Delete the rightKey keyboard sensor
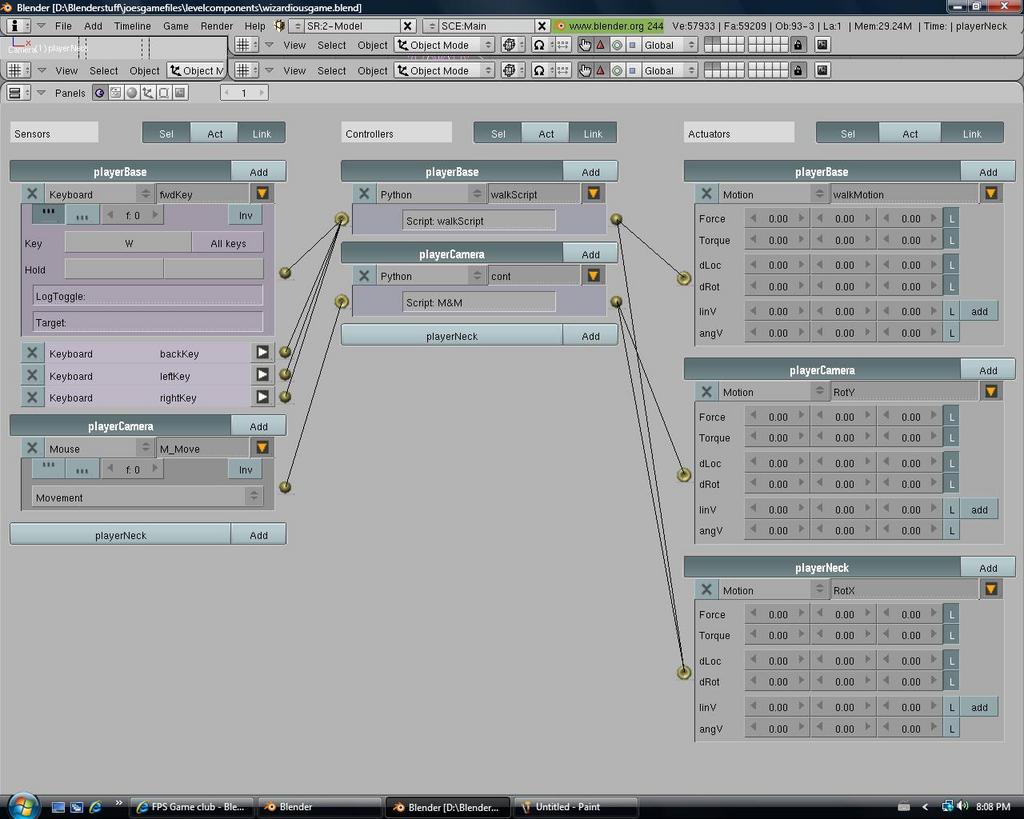Screen dimensions: 1024x819 [x=32, y=397]
